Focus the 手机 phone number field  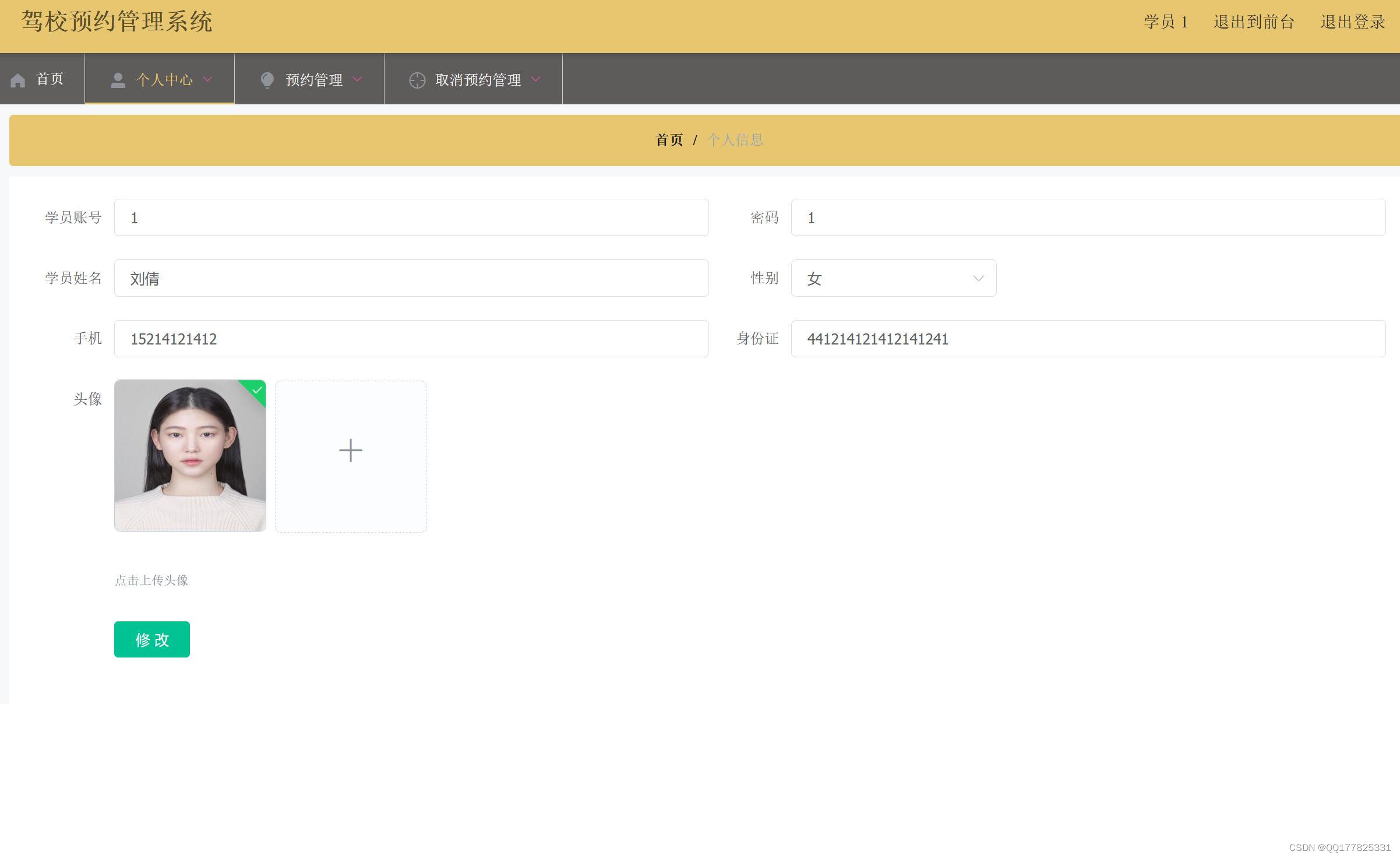[x=411, y=339]
